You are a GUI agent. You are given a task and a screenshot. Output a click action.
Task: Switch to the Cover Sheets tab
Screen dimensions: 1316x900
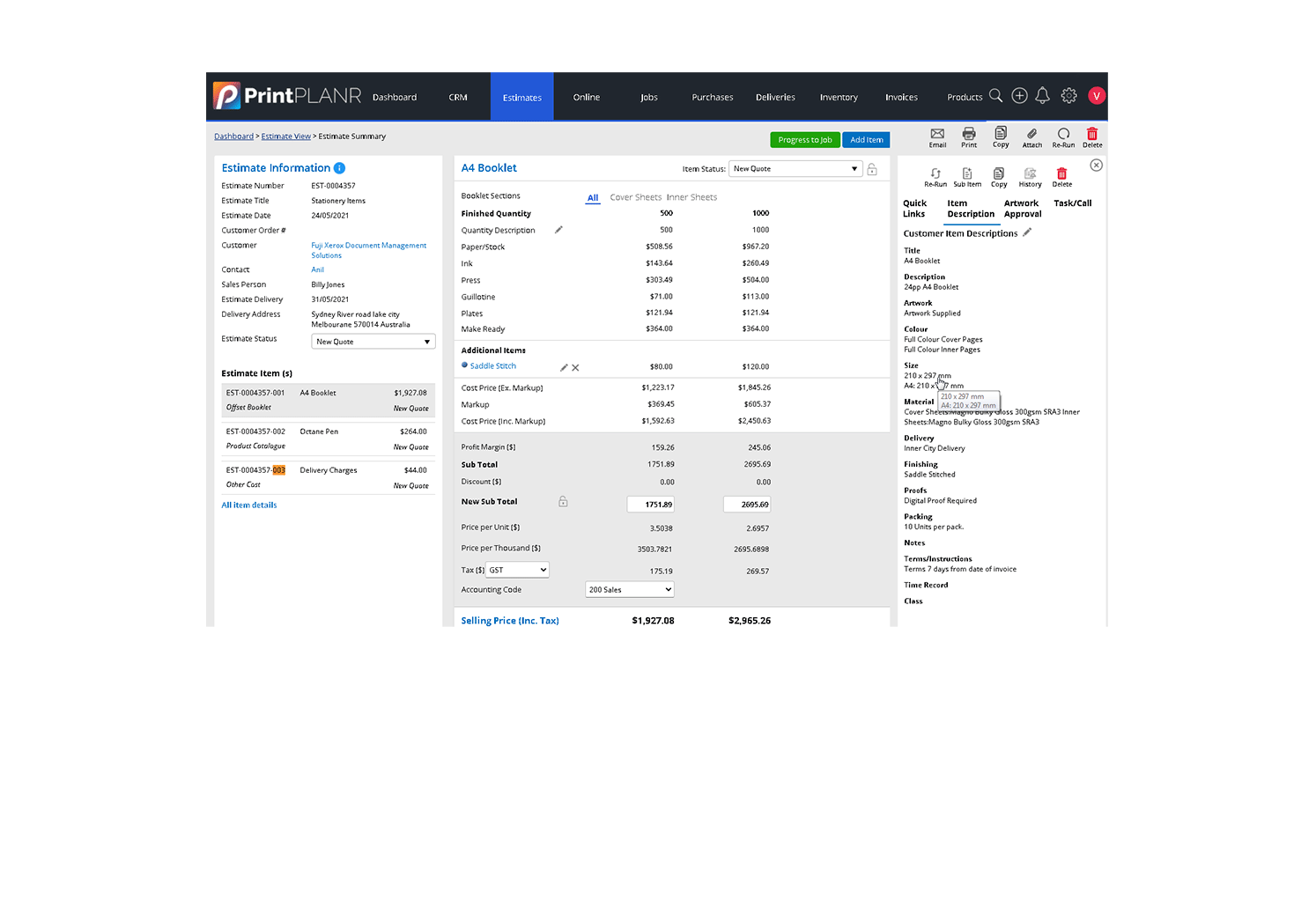pyautogui.click(x=636, y=197)
